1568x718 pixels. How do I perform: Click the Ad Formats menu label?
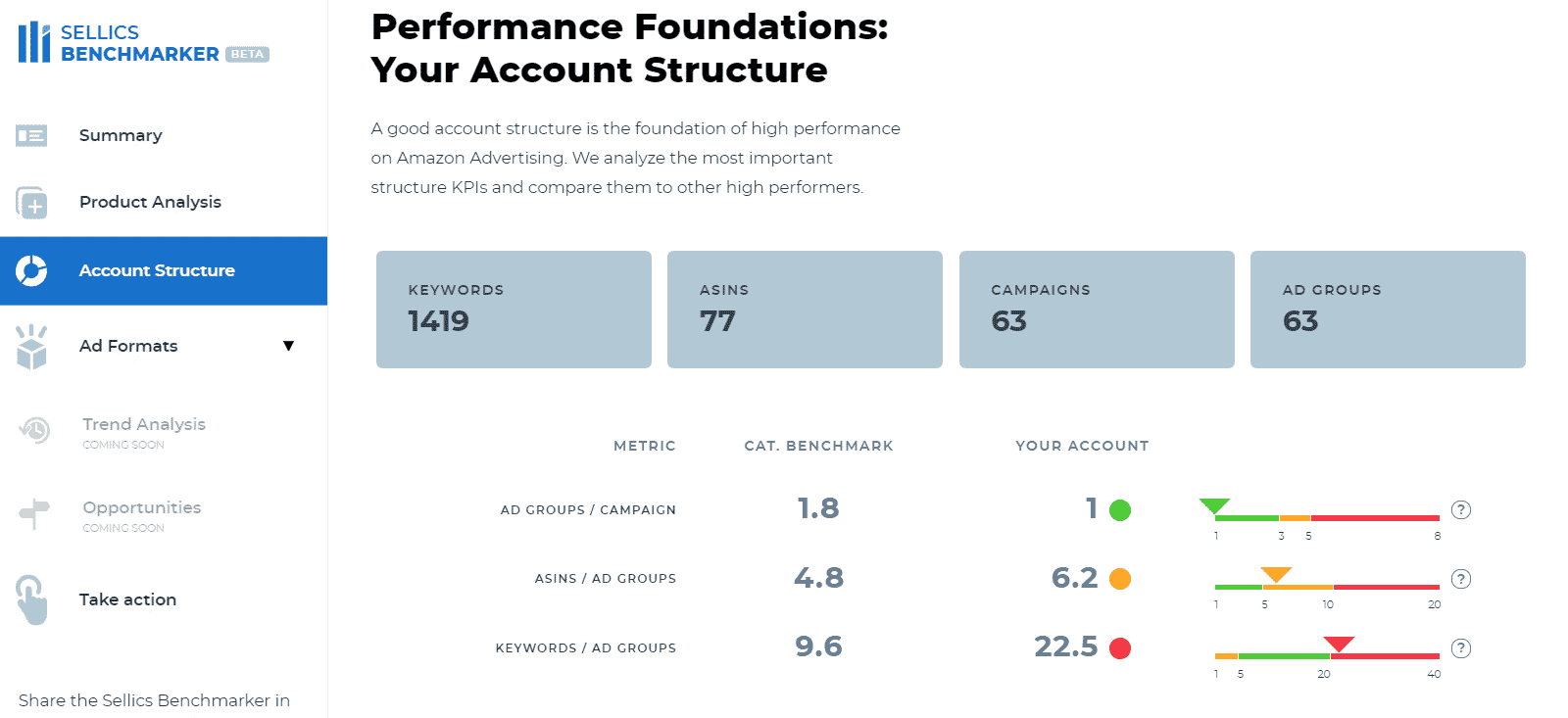(128, 346)
